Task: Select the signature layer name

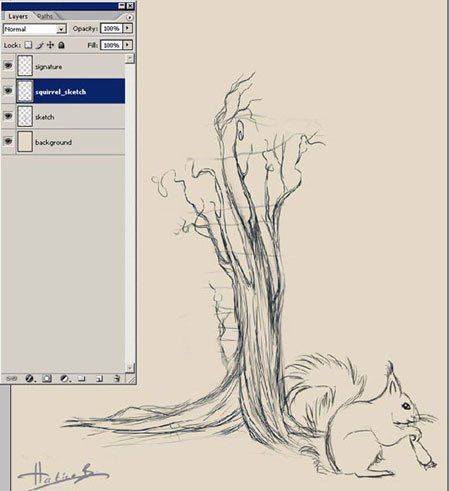Action: pos(49,67)
